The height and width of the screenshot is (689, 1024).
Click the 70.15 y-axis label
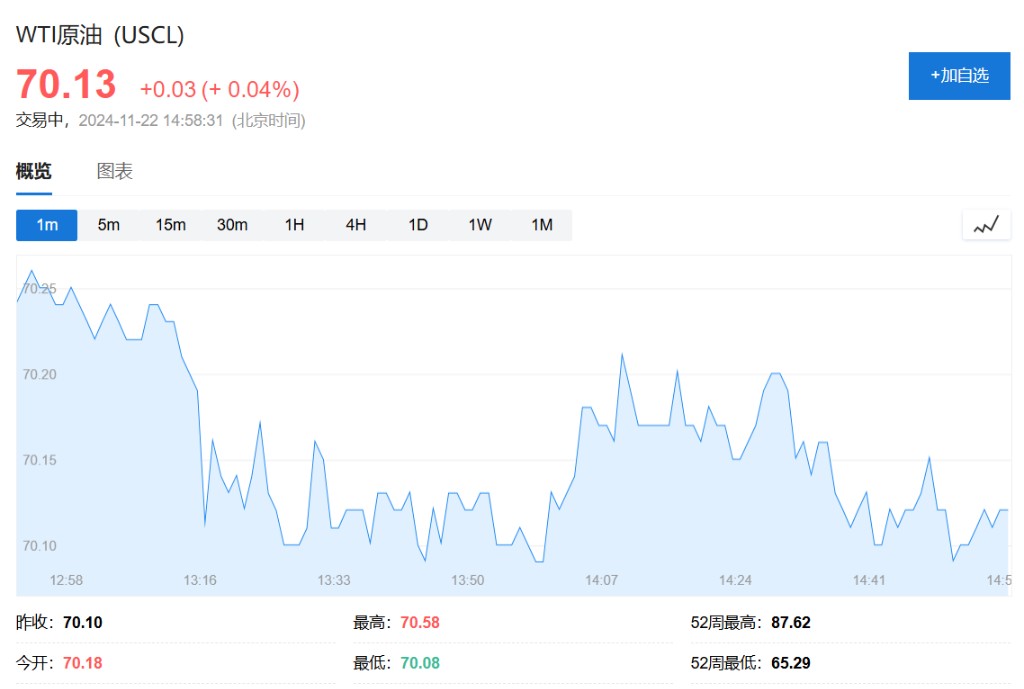click(40, 460)
